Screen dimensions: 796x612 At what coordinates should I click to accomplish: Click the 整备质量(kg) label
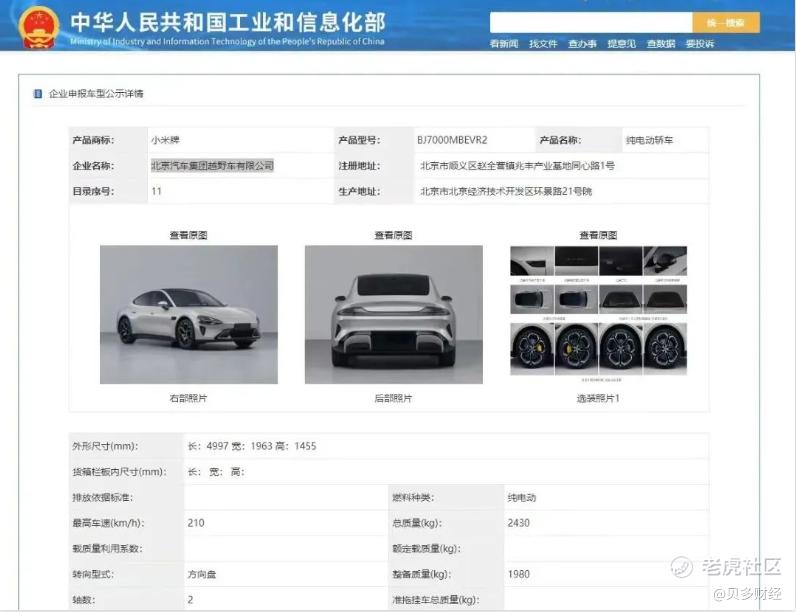(422, 574)
